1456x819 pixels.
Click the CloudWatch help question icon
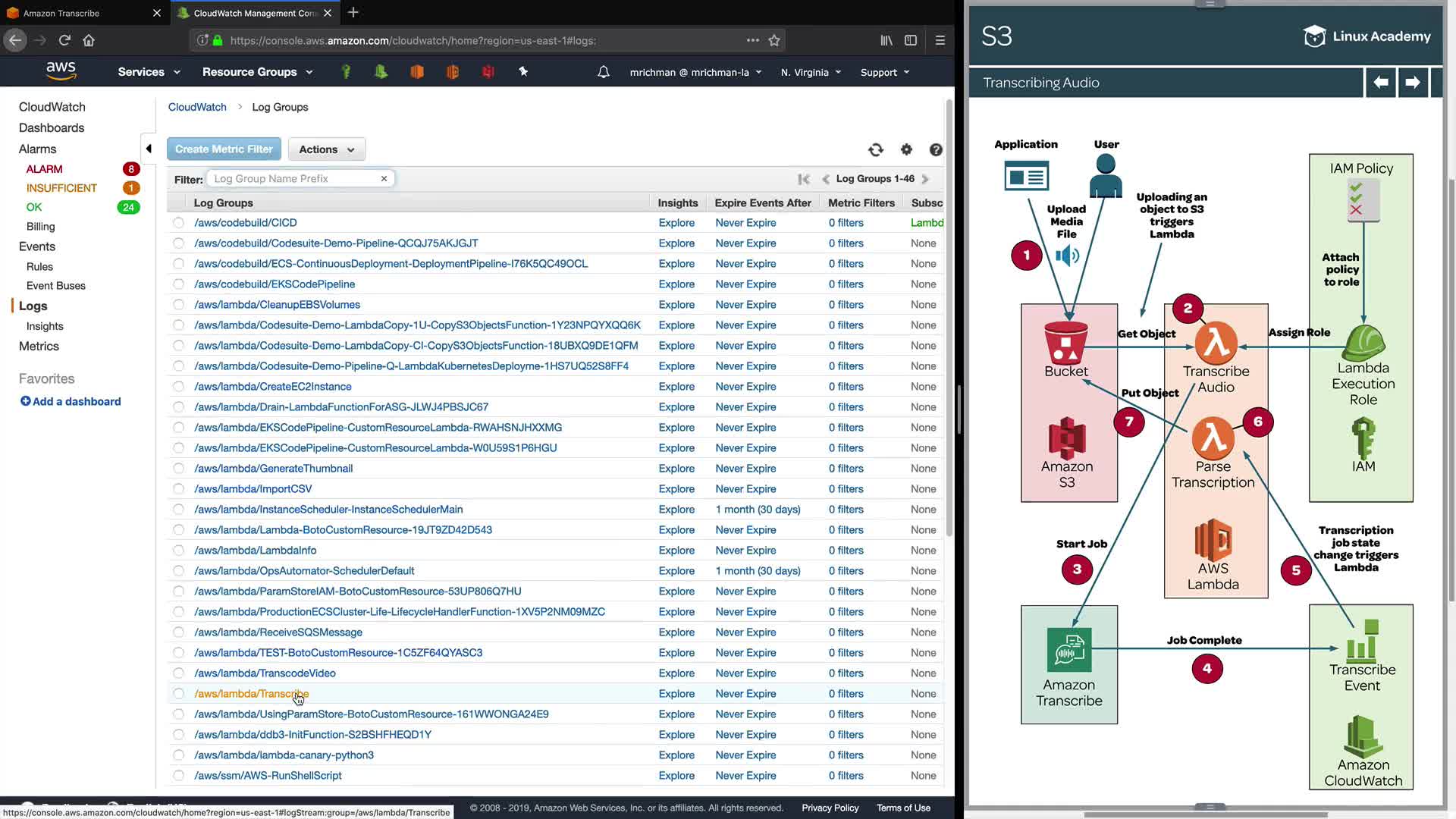point(936,150)
